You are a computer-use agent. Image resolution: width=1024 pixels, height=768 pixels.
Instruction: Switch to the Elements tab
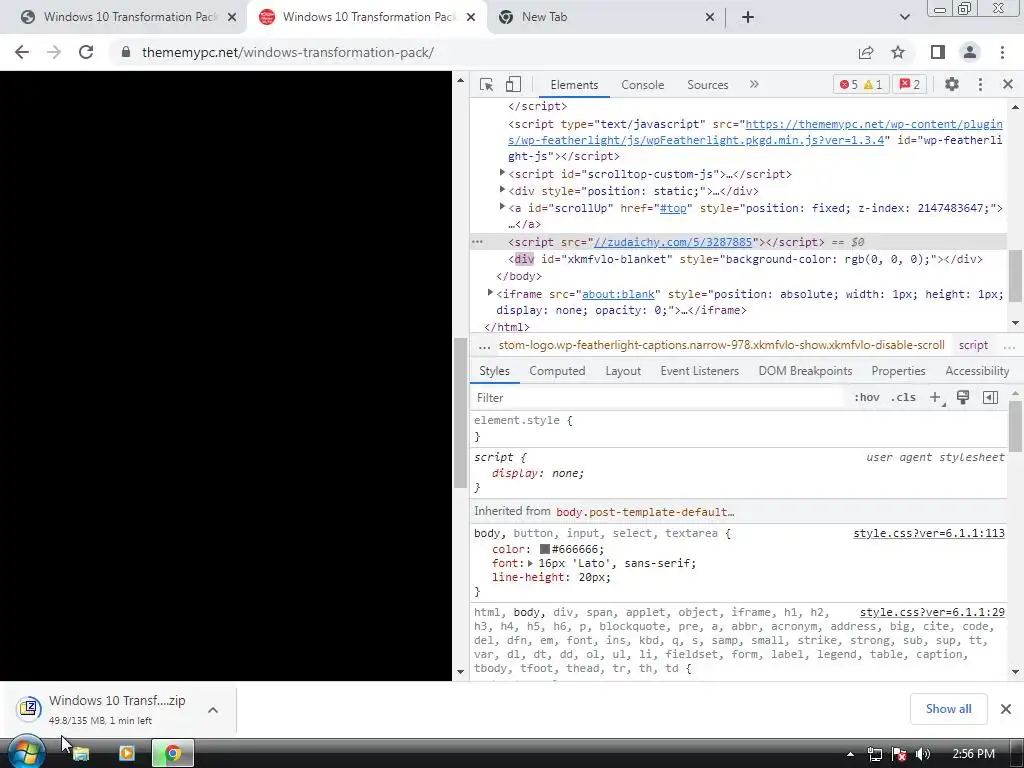click(x=573, y=85)
